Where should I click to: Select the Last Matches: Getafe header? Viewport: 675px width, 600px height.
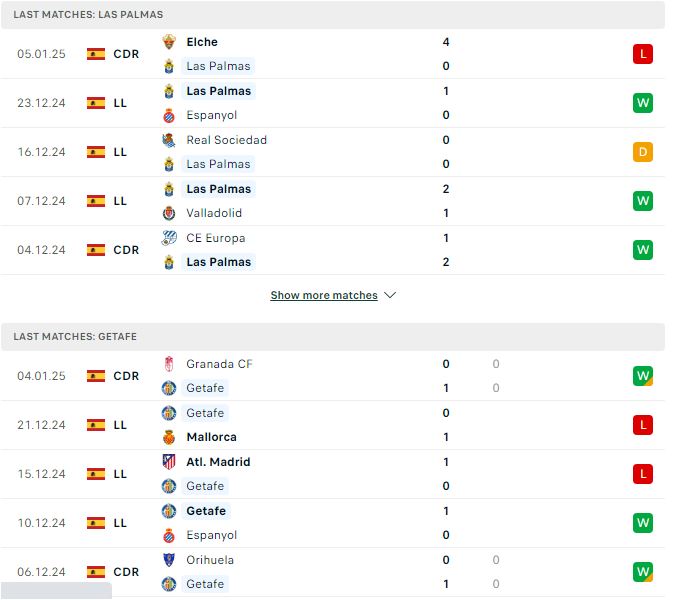75,337
